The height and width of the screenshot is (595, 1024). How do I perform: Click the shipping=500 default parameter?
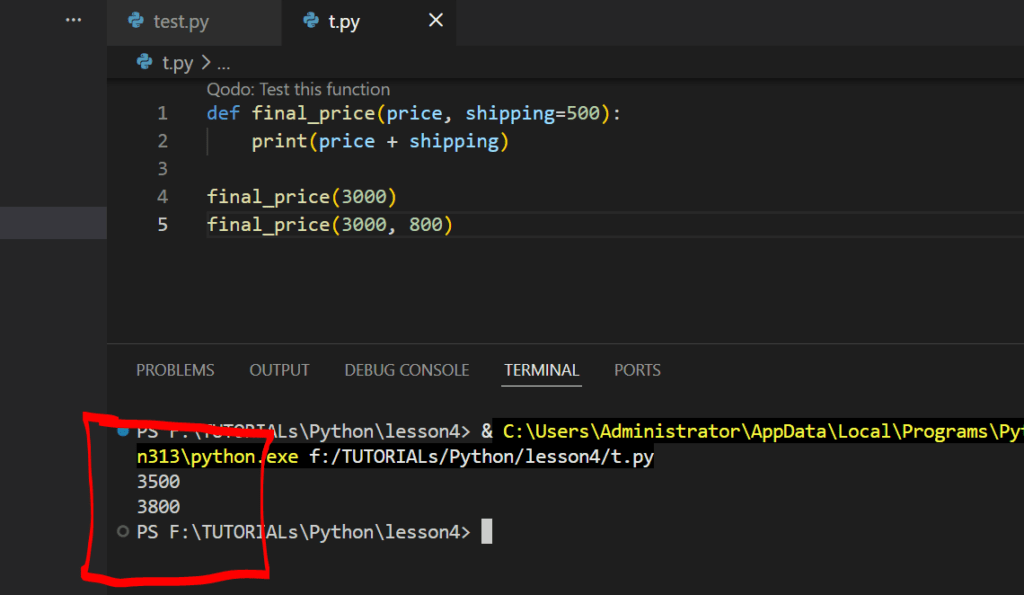pos(533,114)
